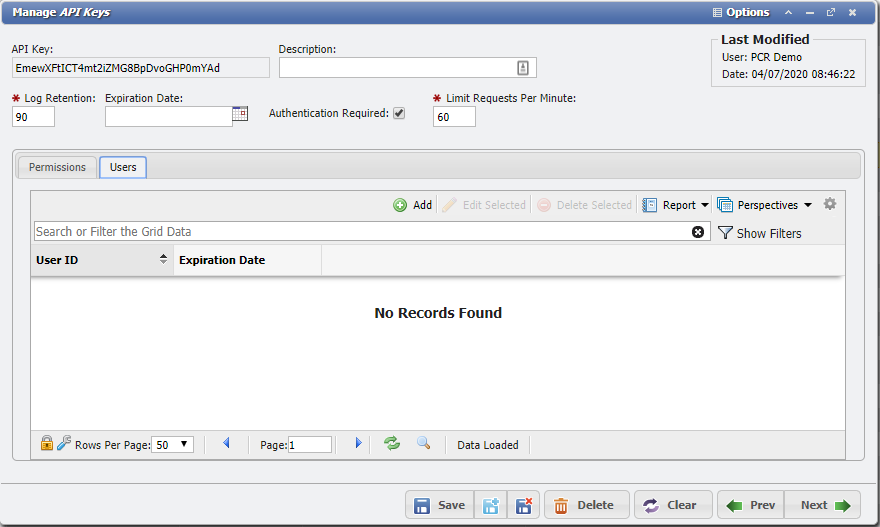This screenshot has height=527, width=880.
Task: Expand the Report dropdown menu
Action: point(704,205)
